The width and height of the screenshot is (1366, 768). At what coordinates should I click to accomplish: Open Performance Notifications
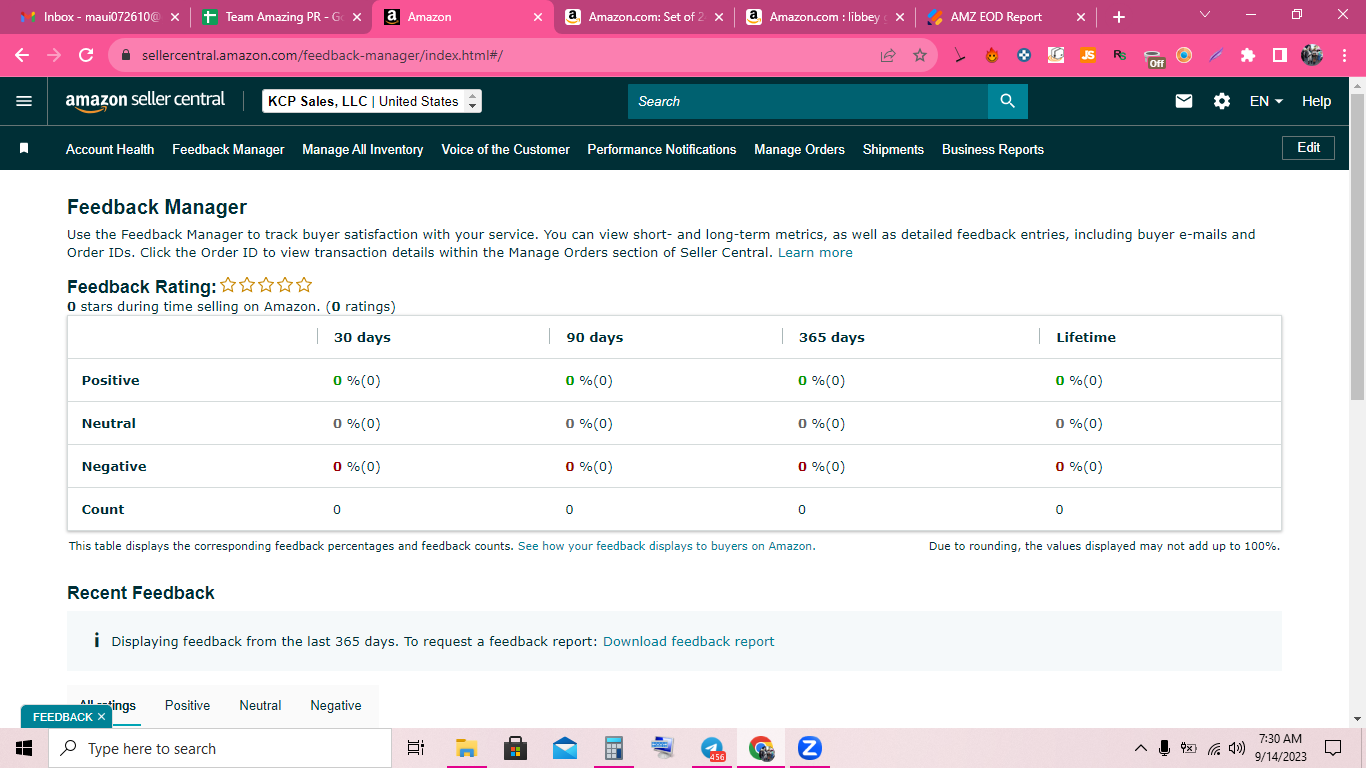[662, 149]
